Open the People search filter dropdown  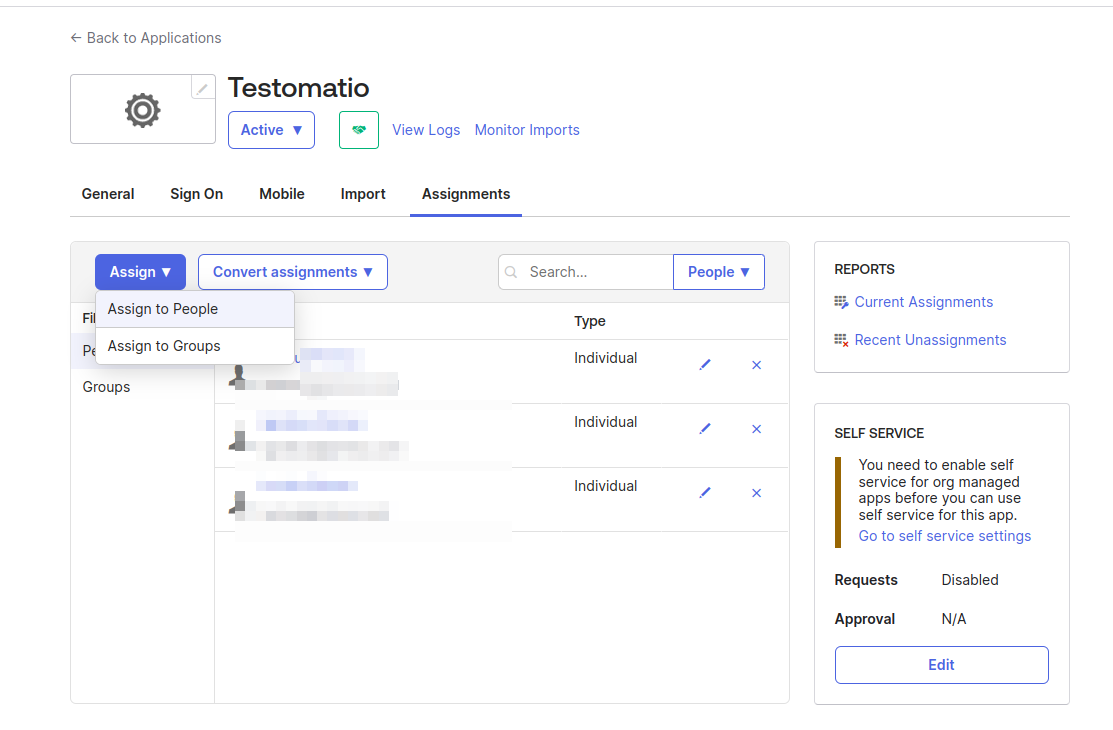click(718, 272)
